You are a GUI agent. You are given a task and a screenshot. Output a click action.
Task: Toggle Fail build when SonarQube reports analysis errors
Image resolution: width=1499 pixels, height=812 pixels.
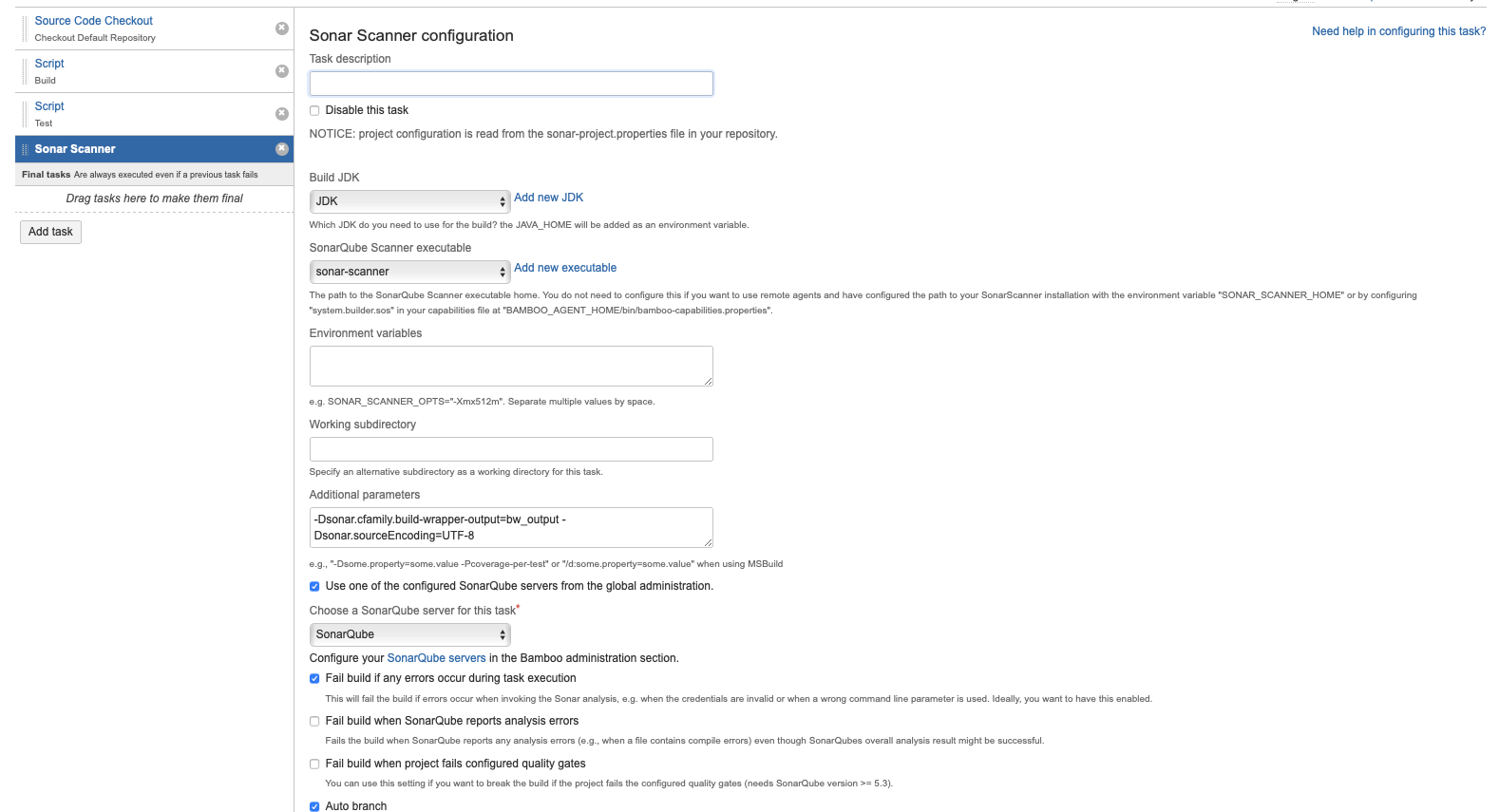tap(314, 721)
